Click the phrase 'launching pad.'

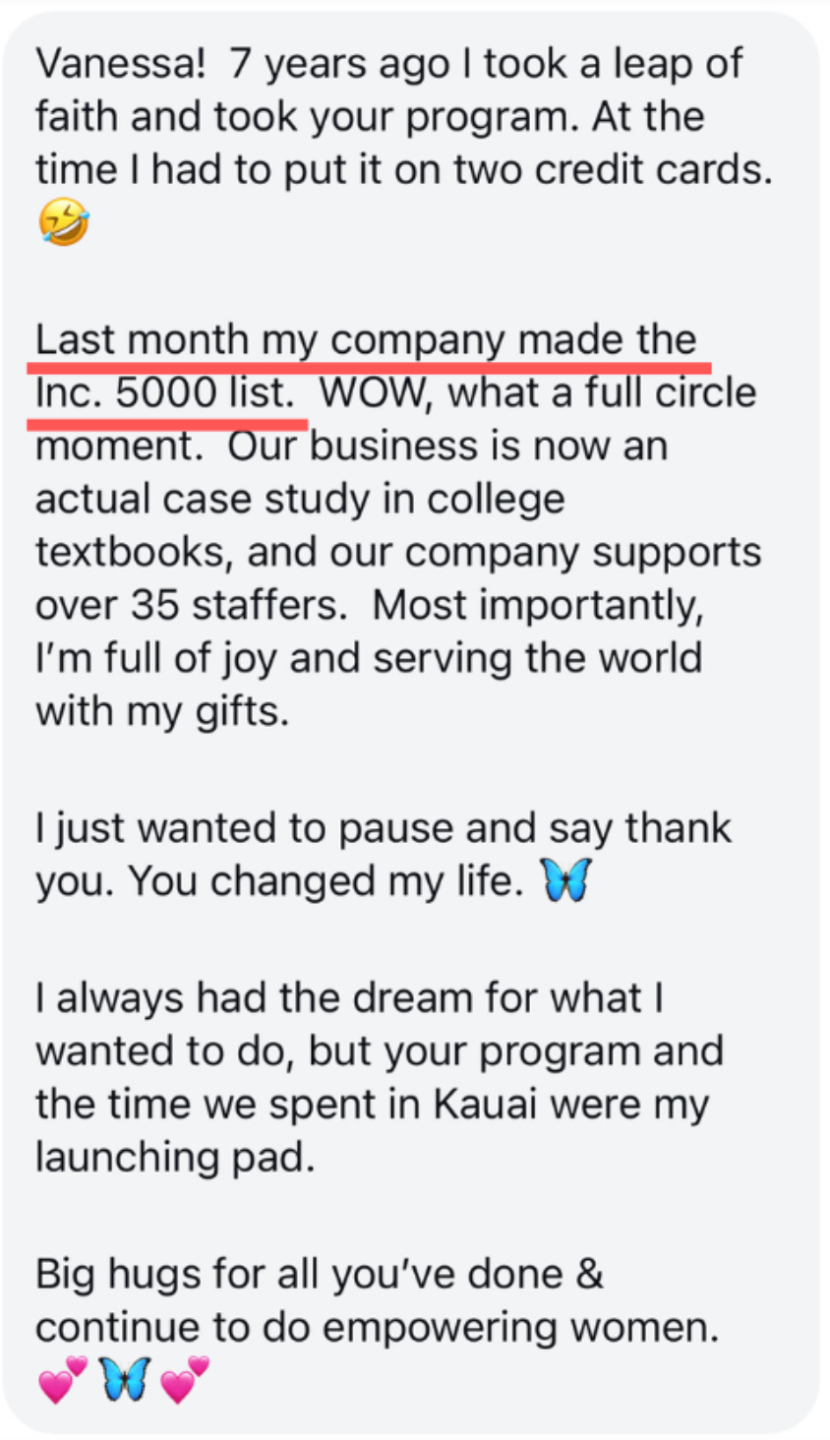point(175,1158)
